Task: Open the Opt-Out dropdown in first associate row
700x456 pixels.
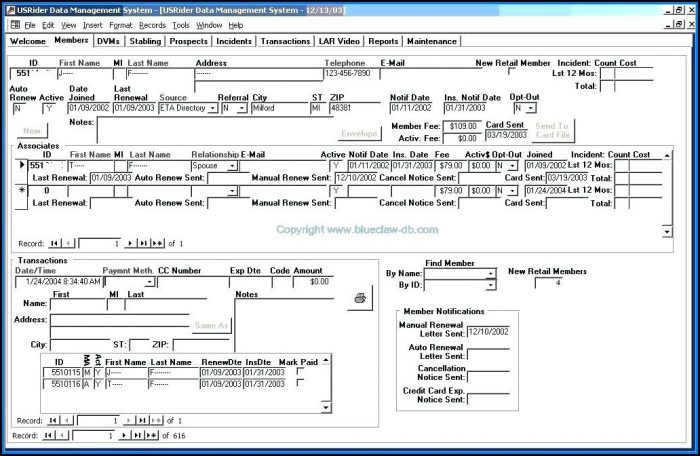Action: 513,166
